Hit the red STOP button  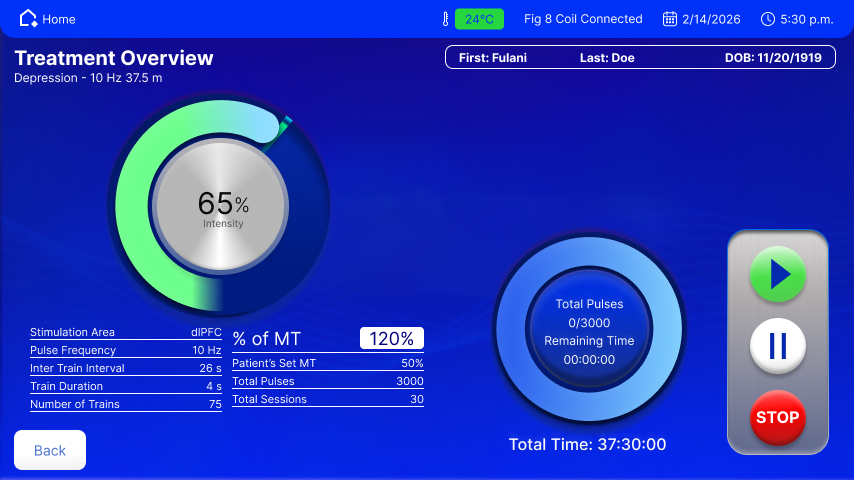[777, 417]
